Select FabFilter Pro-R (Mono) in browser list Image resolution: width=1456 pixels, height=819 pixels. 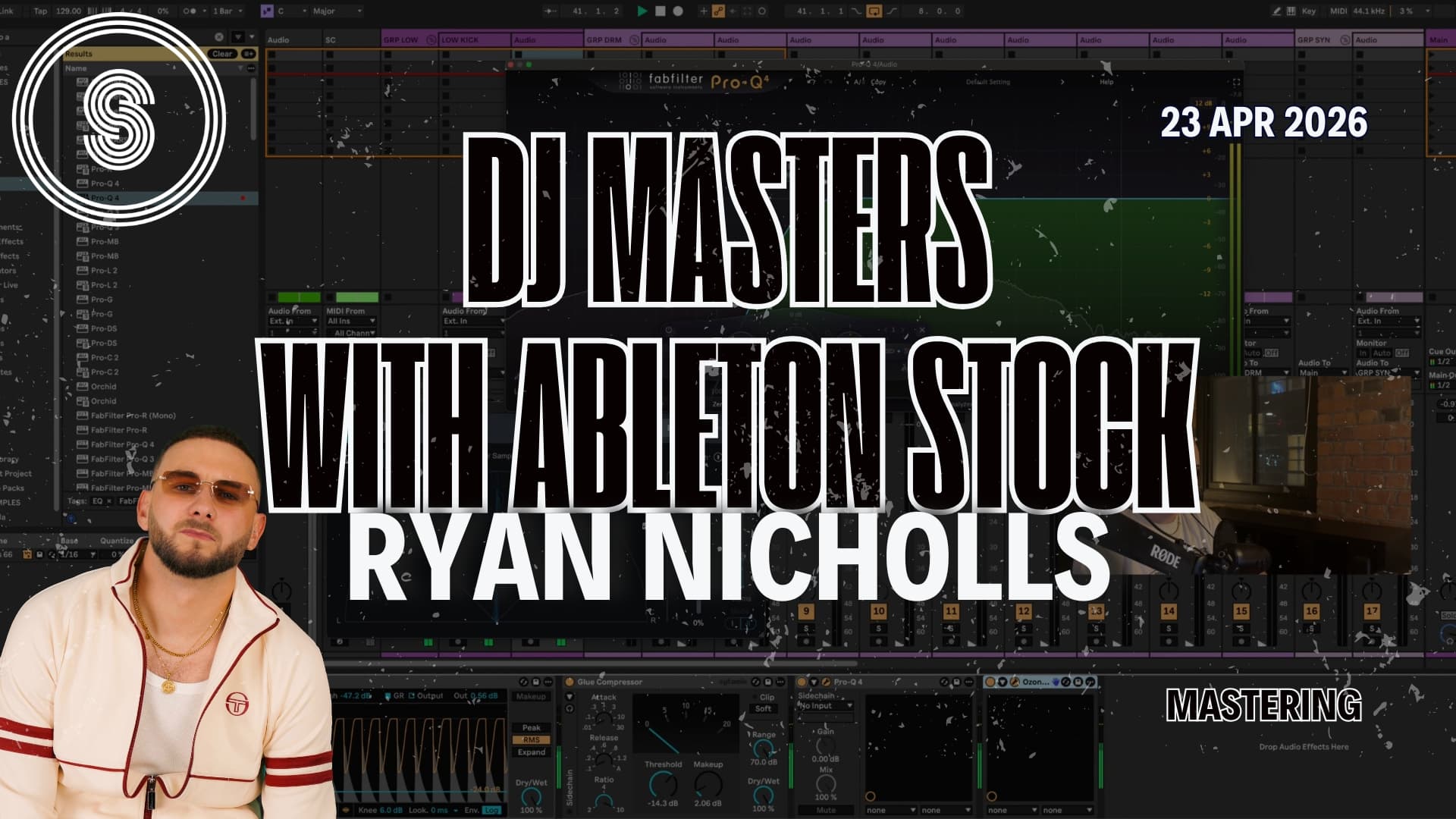(133, 416)
